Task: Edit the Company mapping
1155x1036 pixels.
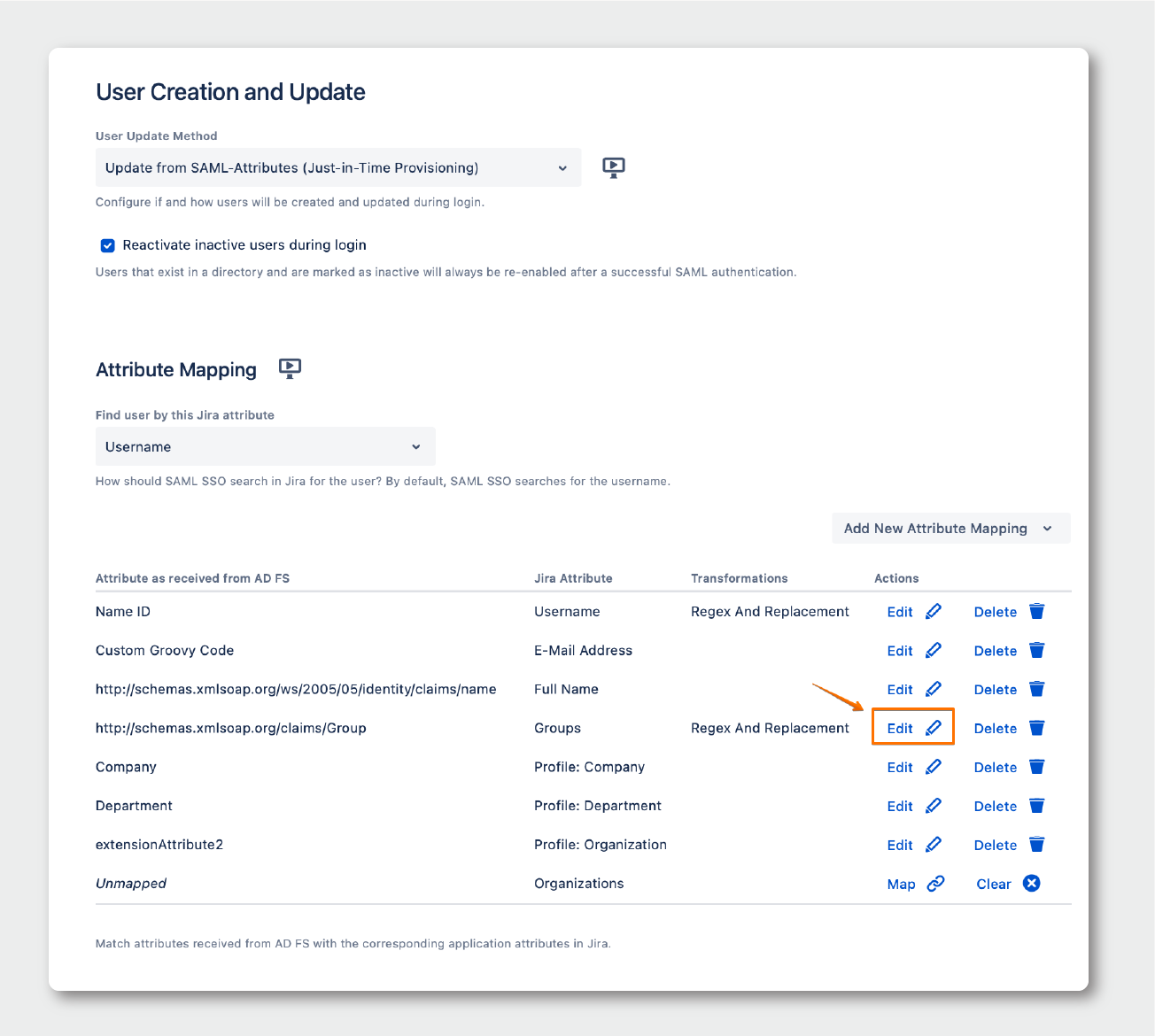Action: click(x=900, y=768)
